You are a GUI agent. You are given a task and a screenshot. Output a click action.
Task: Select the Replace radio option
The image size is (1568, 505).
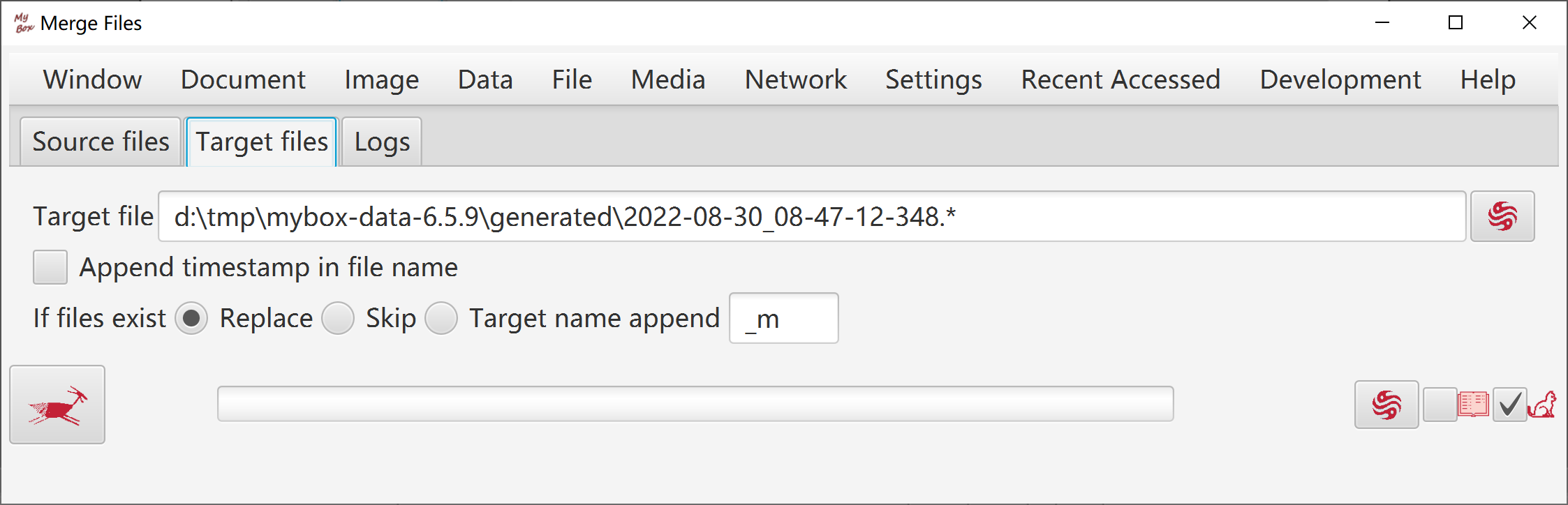[x=191, y=318]
